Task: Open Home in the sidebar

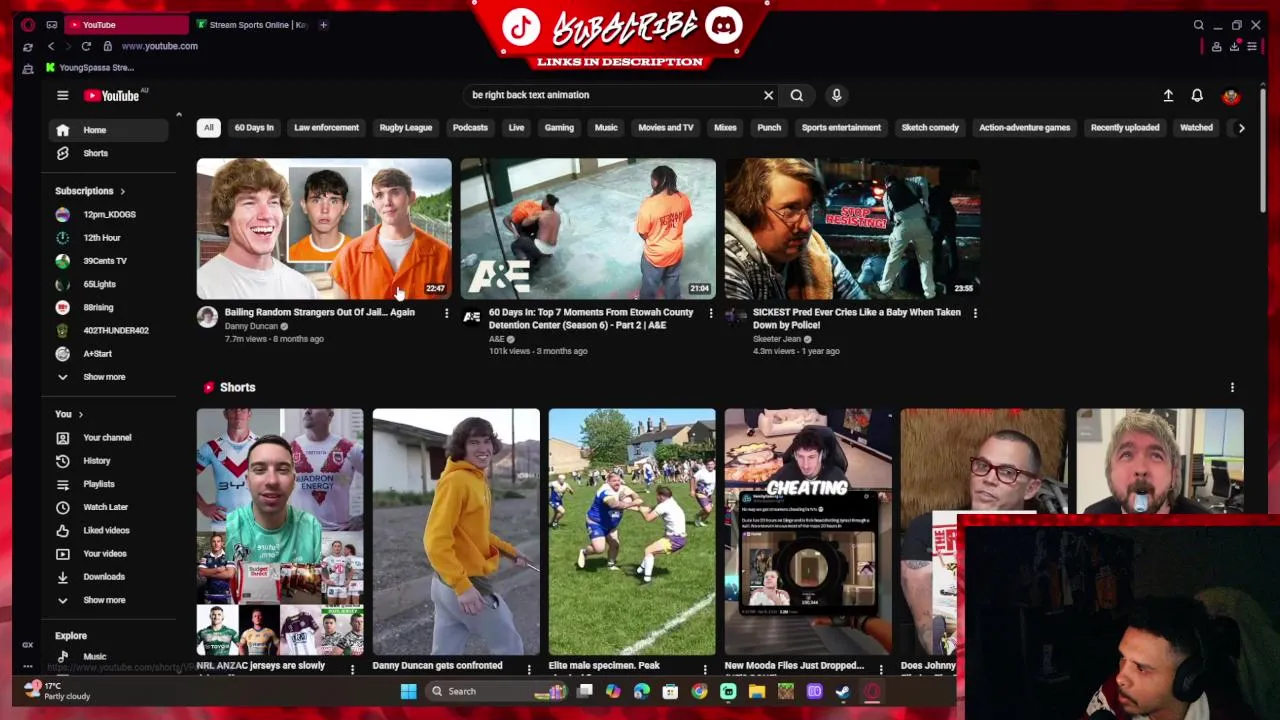Action: [109, 130]
